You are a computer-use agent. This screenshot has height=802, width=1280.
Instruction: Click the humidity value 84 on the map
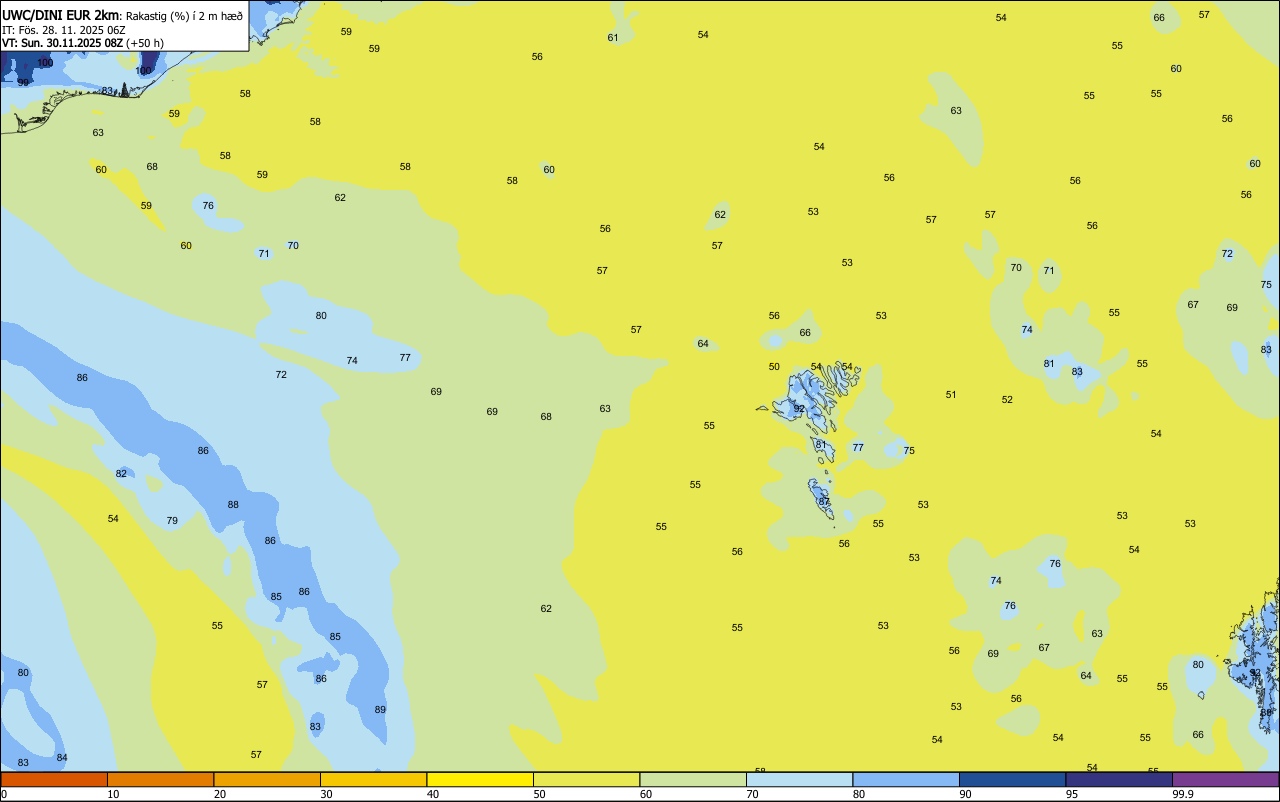click(62, 758)
